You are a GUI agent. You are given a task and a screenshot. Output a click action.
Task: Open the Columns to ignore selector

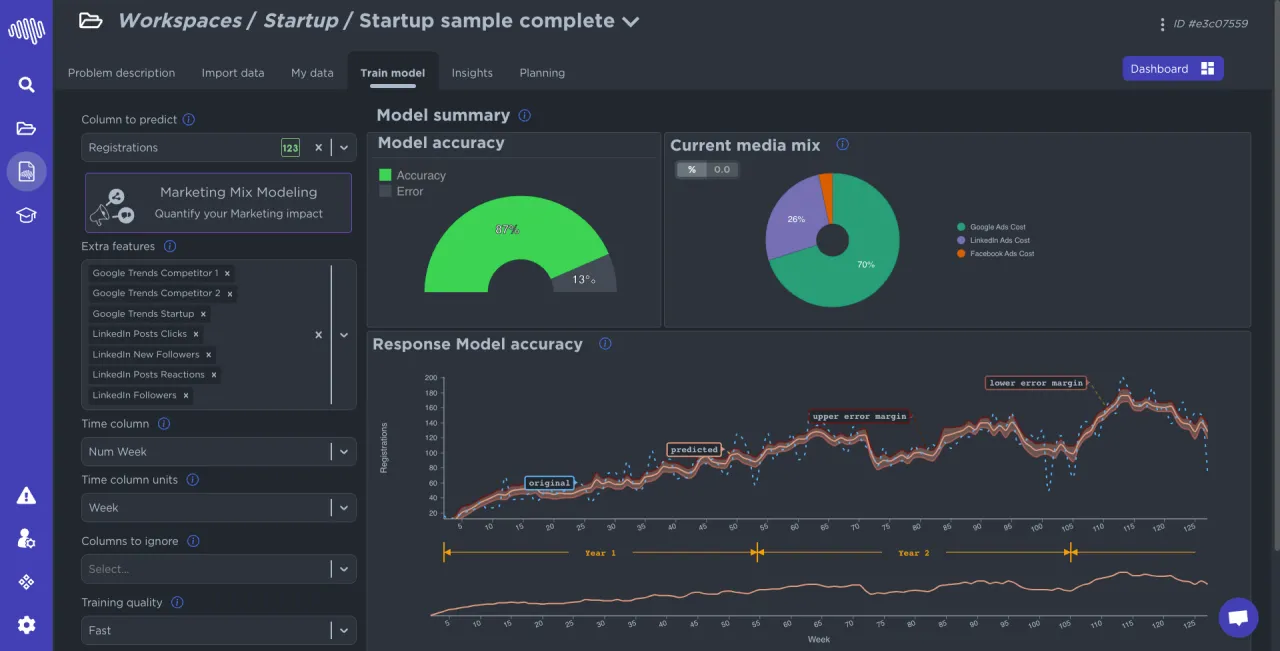(x=218, y=568)
